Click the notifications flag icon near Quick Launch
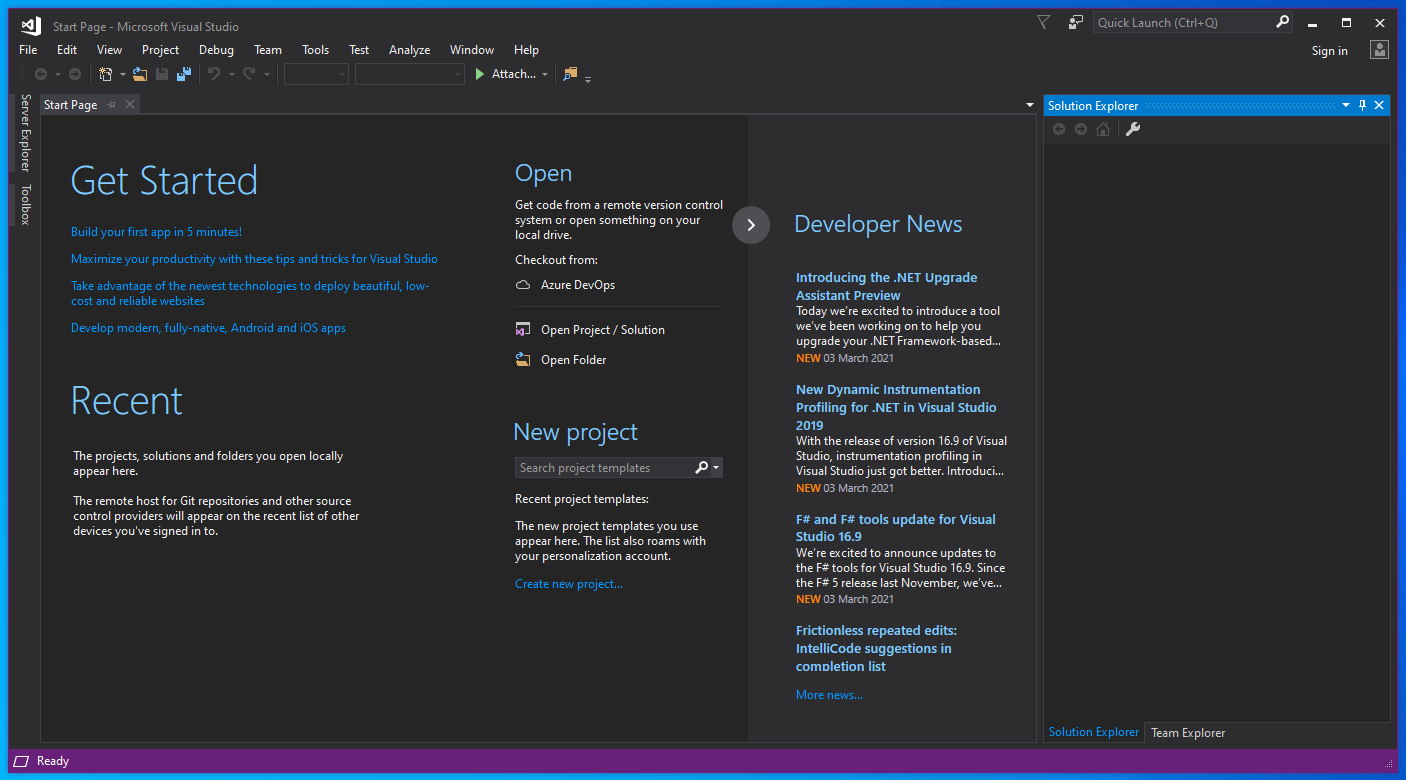The width and height of the screenshot is (1406, 780). point(1043,21)
